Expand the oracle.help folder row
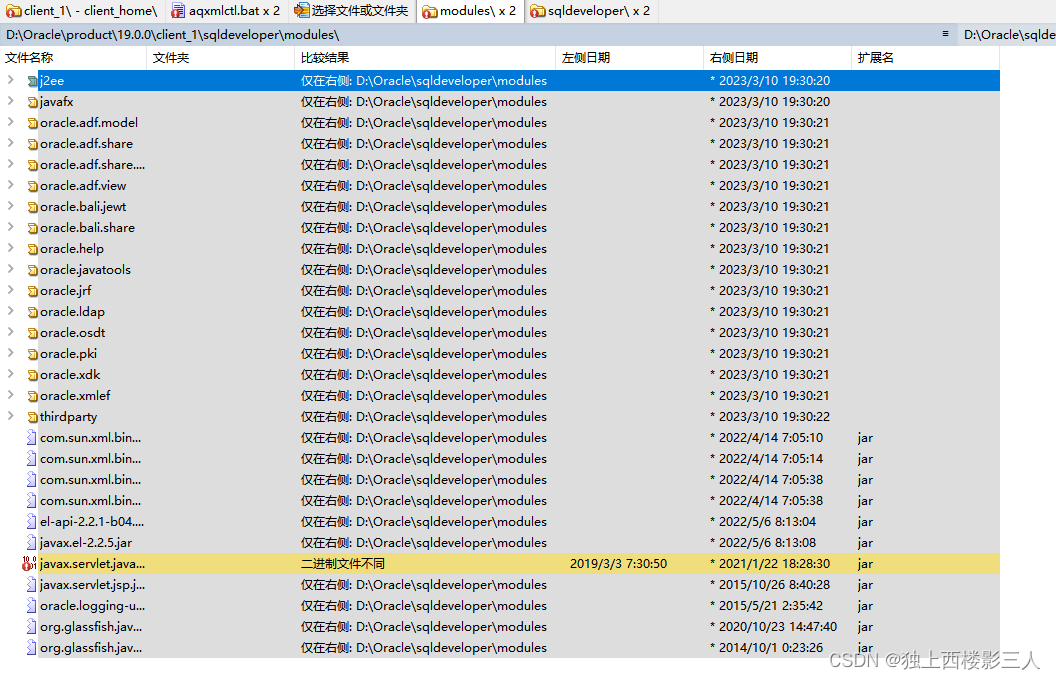The height and width of the screenshot is (680, 1056). pos(10,248)
